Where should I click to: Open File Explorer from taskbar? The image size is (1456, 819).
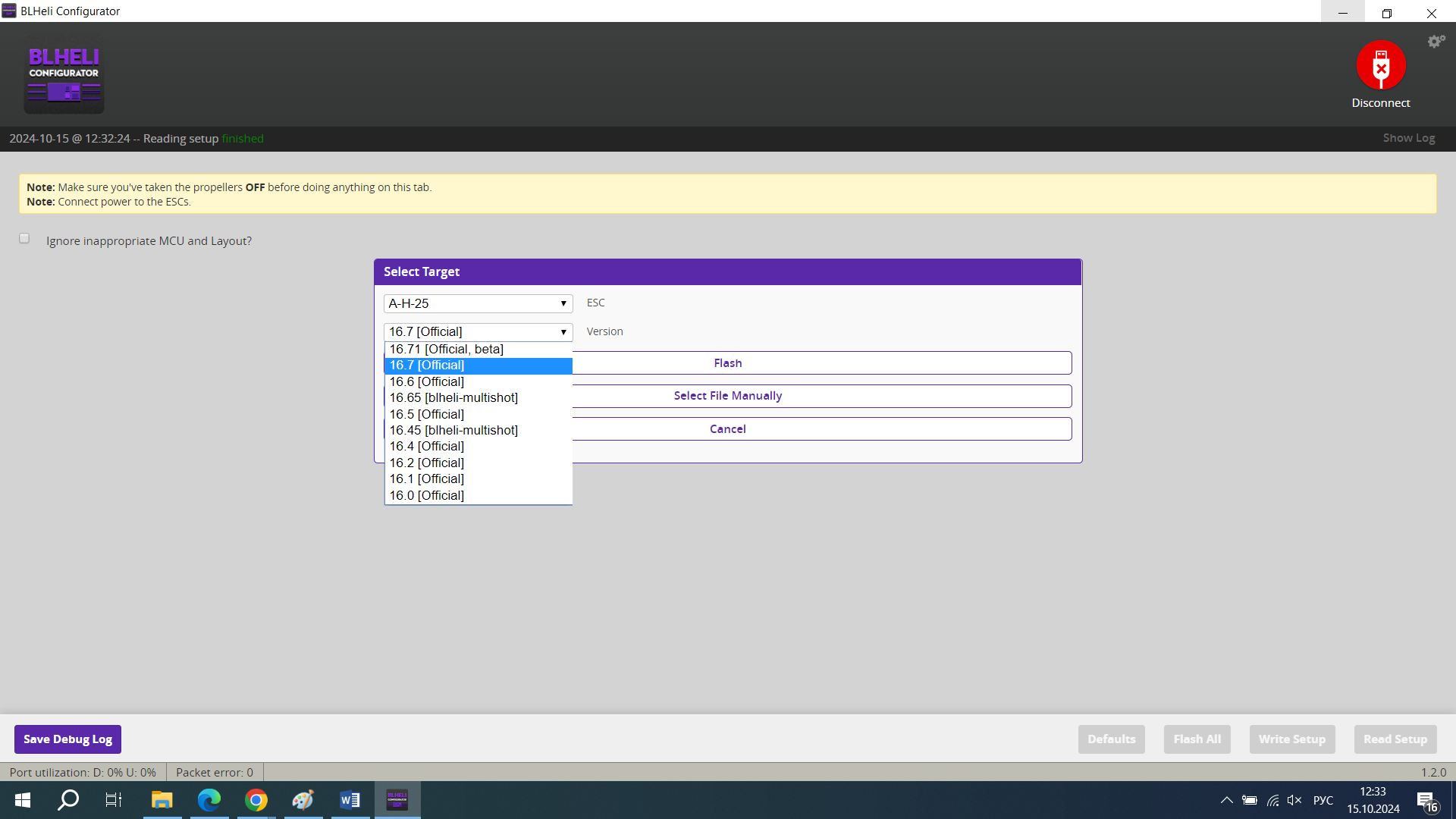click(x=162, y=800)
